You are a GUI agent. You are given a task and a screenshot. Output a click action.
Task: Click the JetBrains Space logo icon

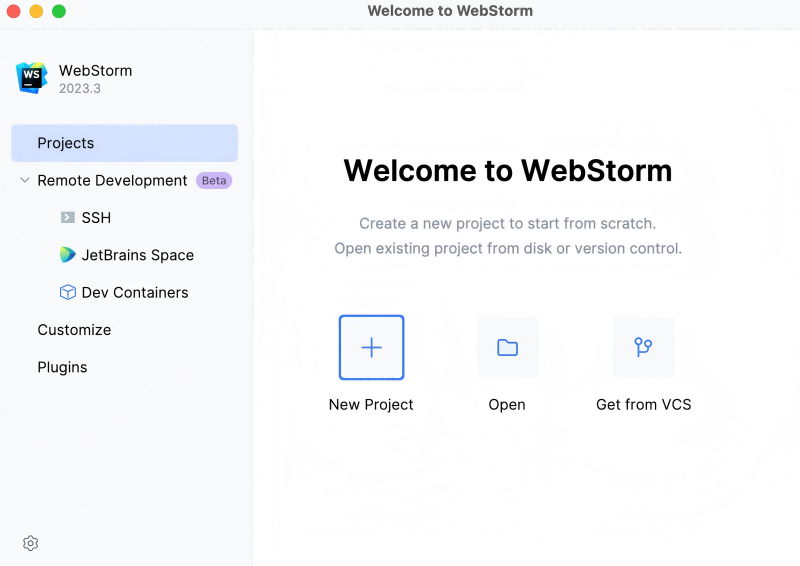click(67, 255)
